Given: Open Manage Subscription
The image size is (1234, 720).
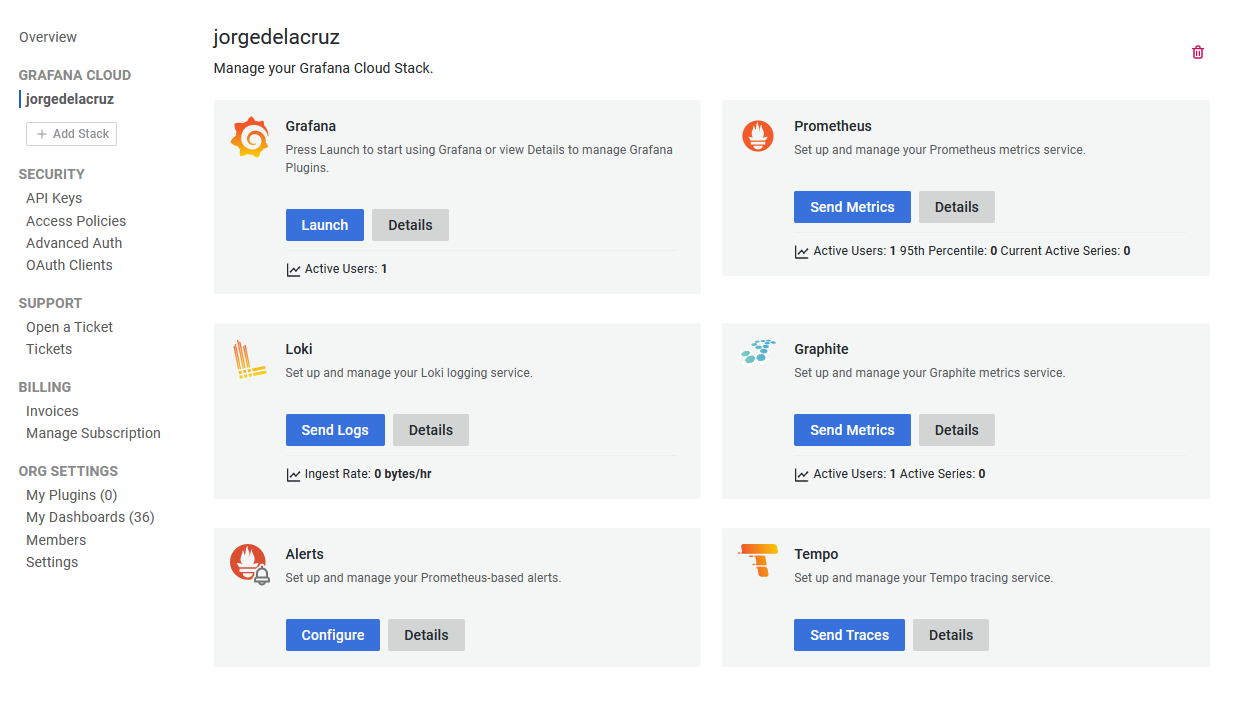Looking at the screenshot, I should 93,433.
